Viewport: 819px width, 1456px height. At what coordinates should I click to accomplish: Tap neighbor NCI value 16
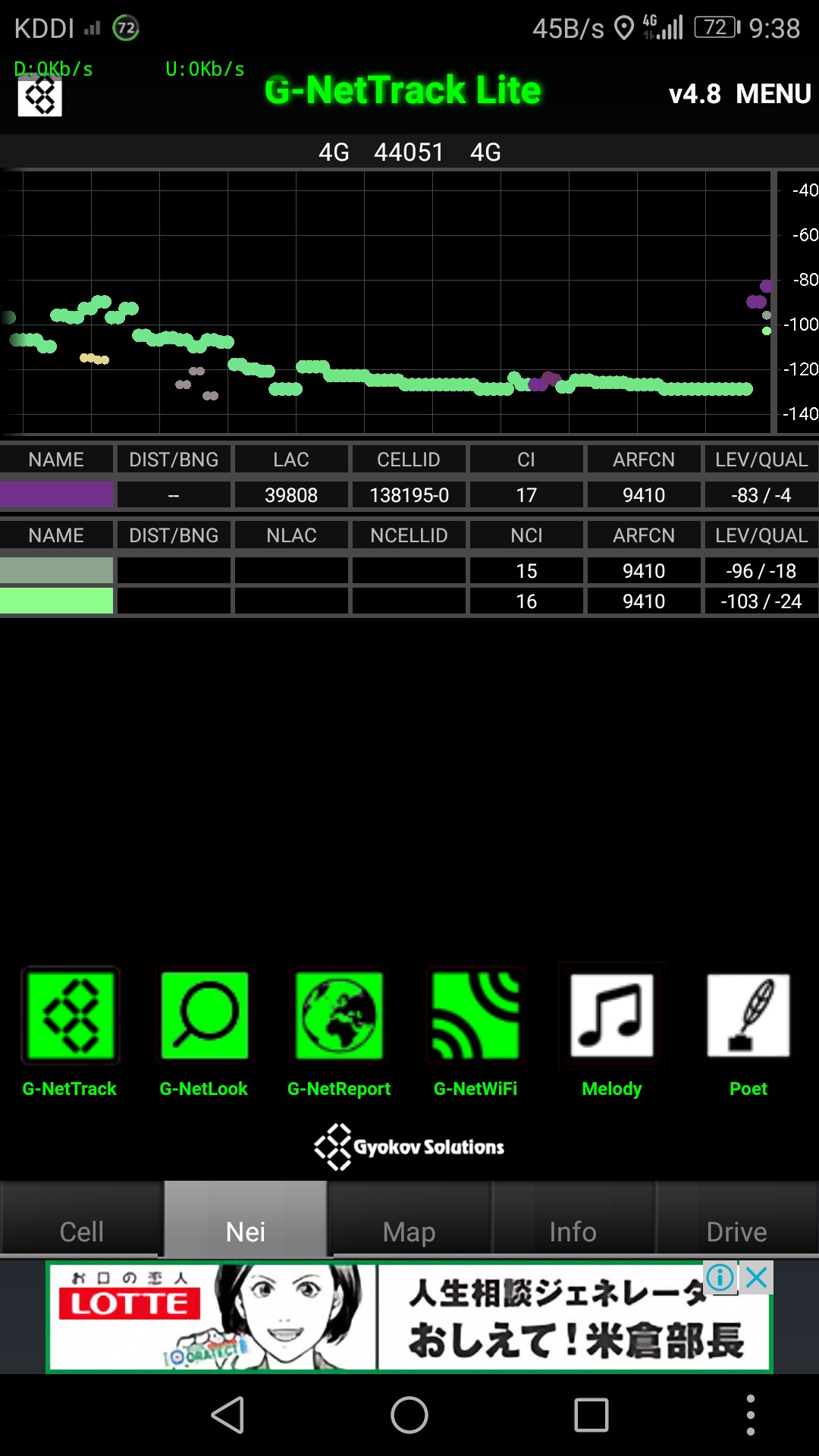pos(526,601)
